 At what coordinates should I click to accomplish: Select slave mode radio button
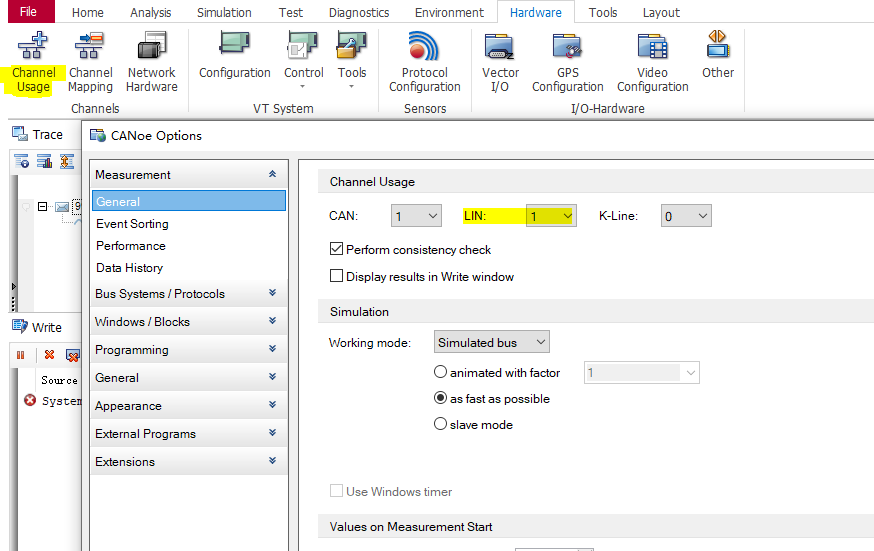440,424
